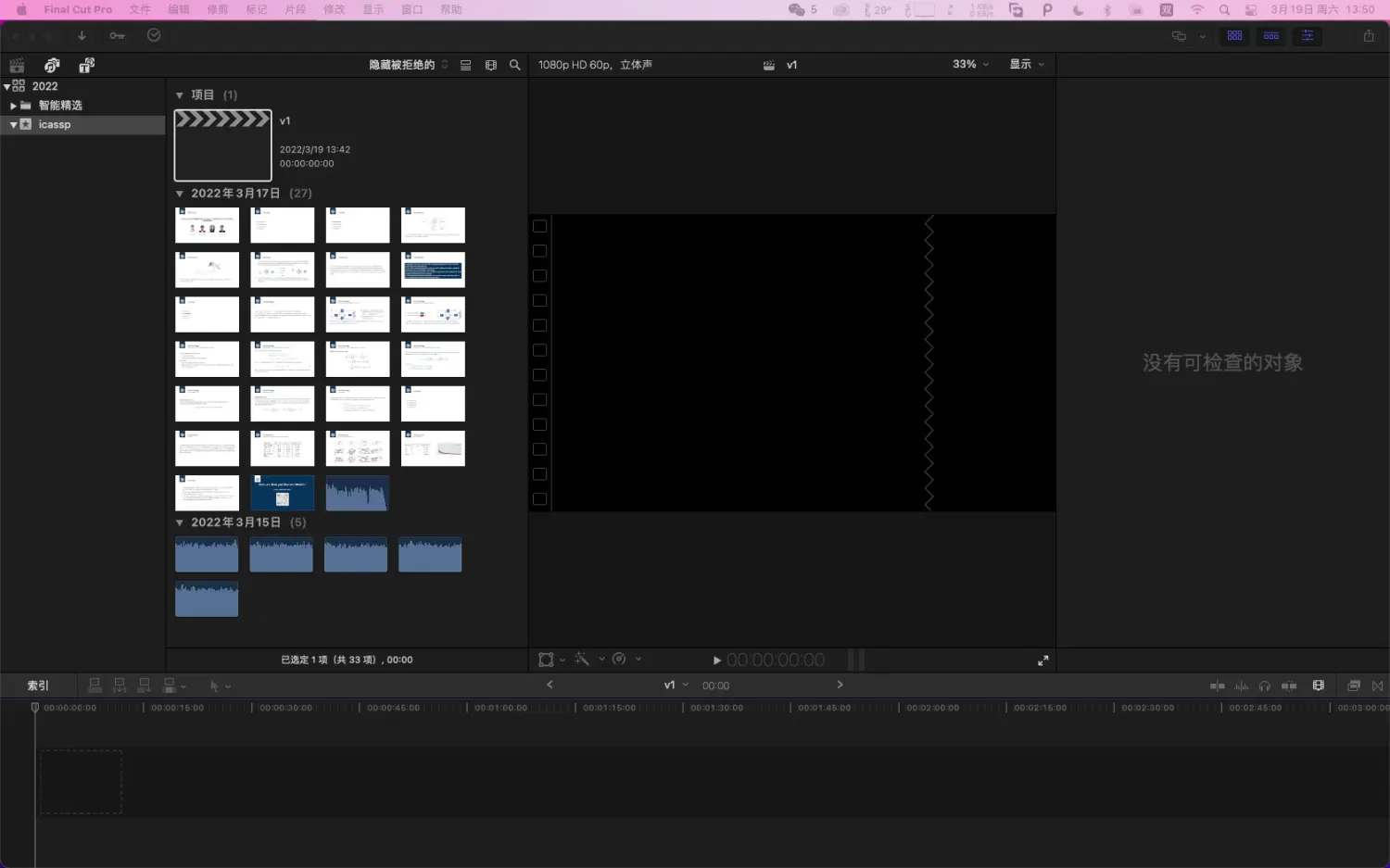This screenshot has height=868, width=1390.
Task: Open the 隐藏被拒绝的 clip filter dropdown
Action: click(x=408, y=65)
